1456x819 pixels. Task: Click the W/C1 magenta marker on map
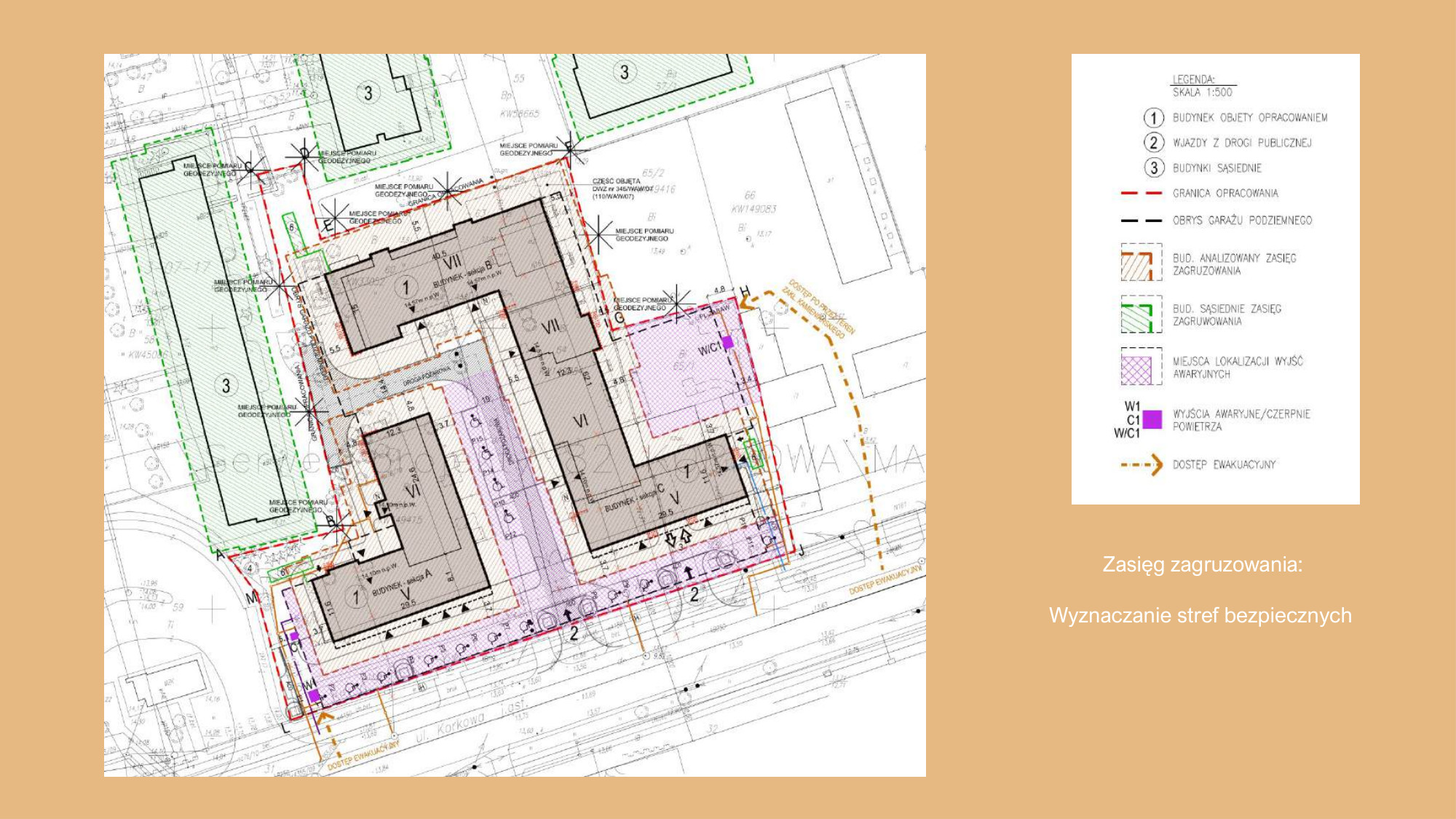coord(727,342)
